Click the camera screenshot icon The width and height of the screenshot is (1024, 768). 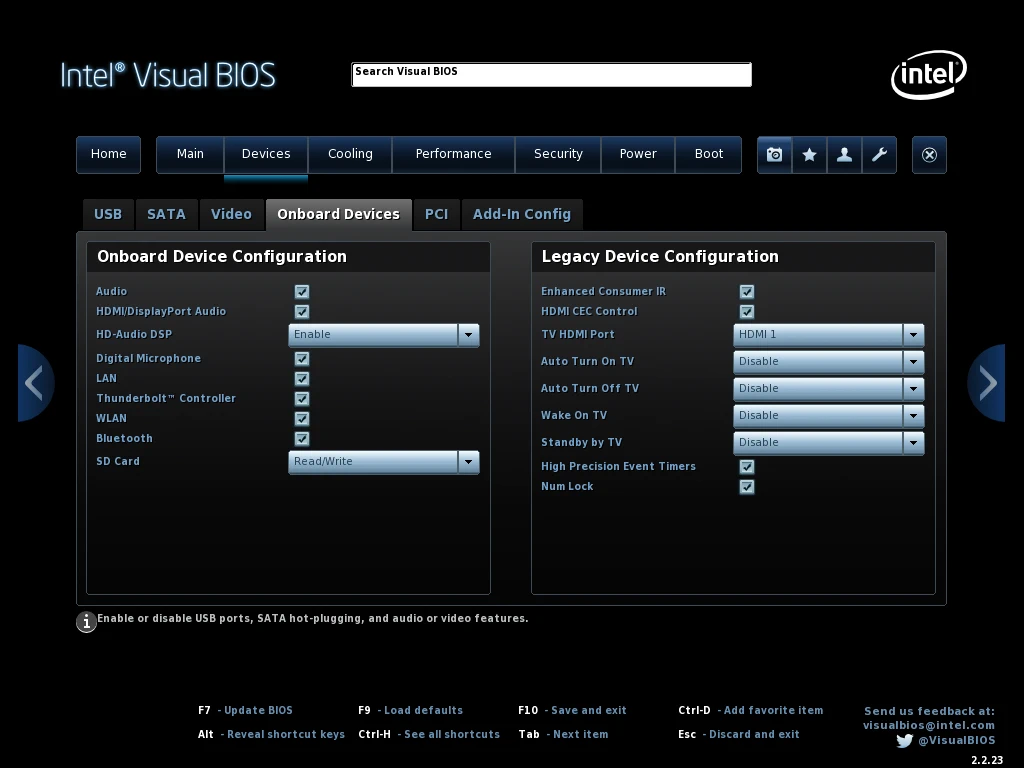(774, 155)
